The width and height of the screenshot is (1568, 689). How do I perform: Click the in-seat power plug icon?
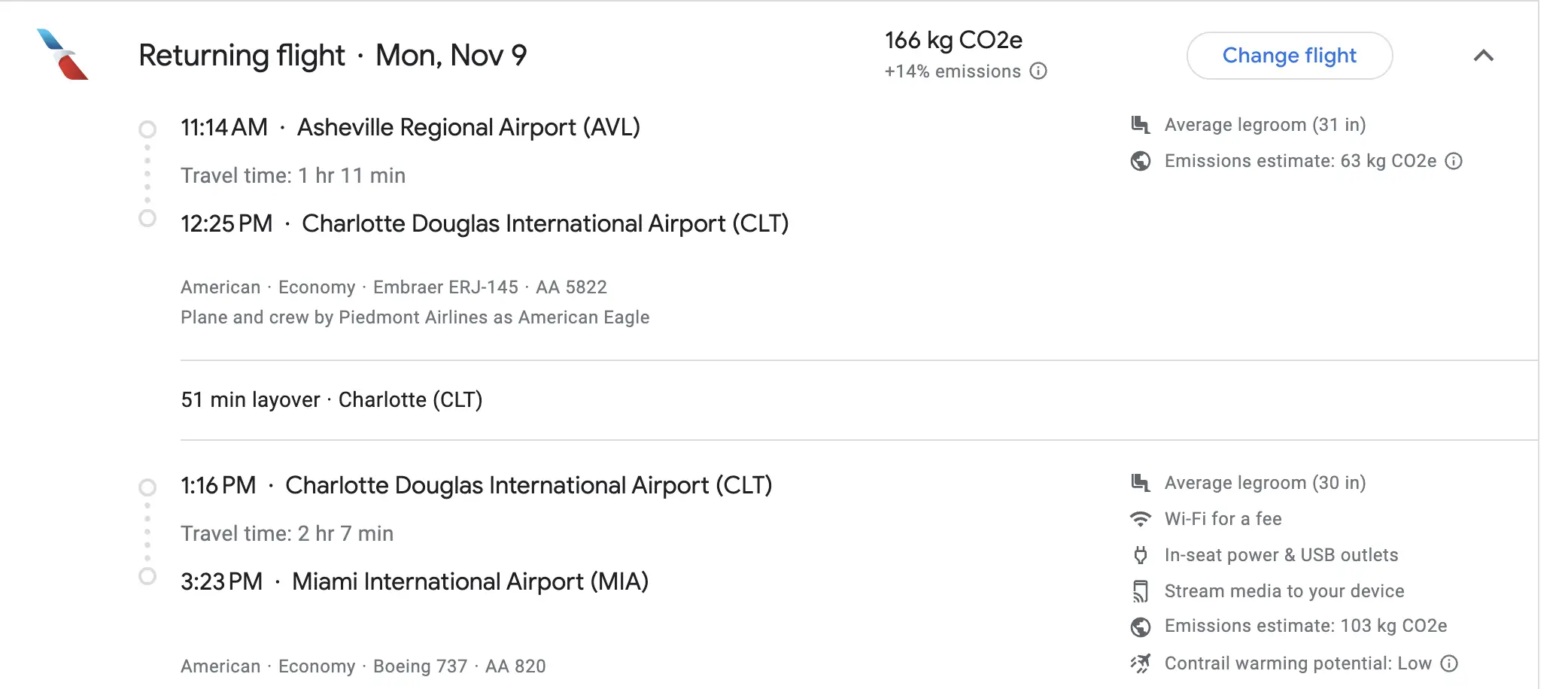[x=1141, y=555]
